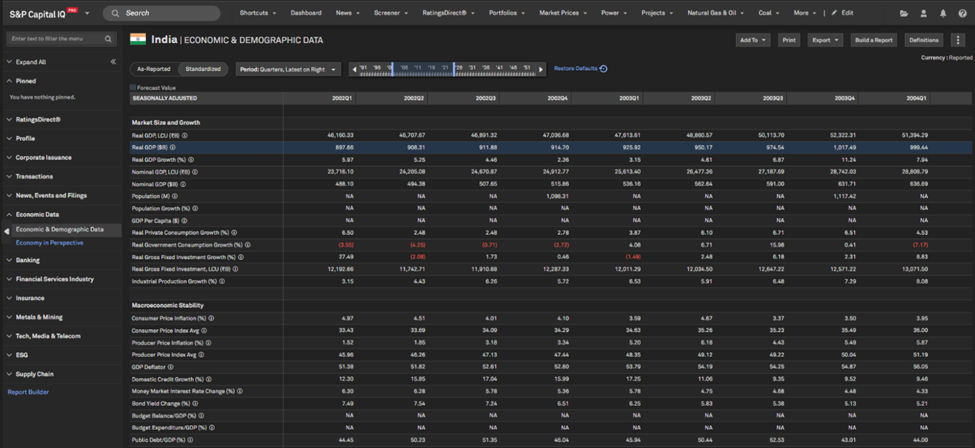Viewport: 975px width, 448px height.
Task: Open the Export dropdown
Action: [x=825, y=40]
